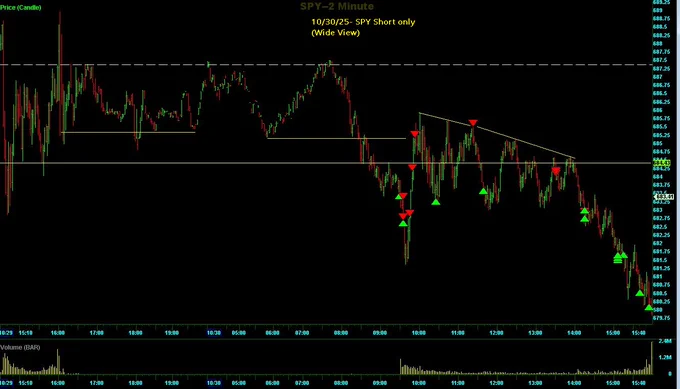Click the lowest green marker near 680
The height and width of the screenshot is (389, 680).
pyautogui.click(x=648, y=307)
